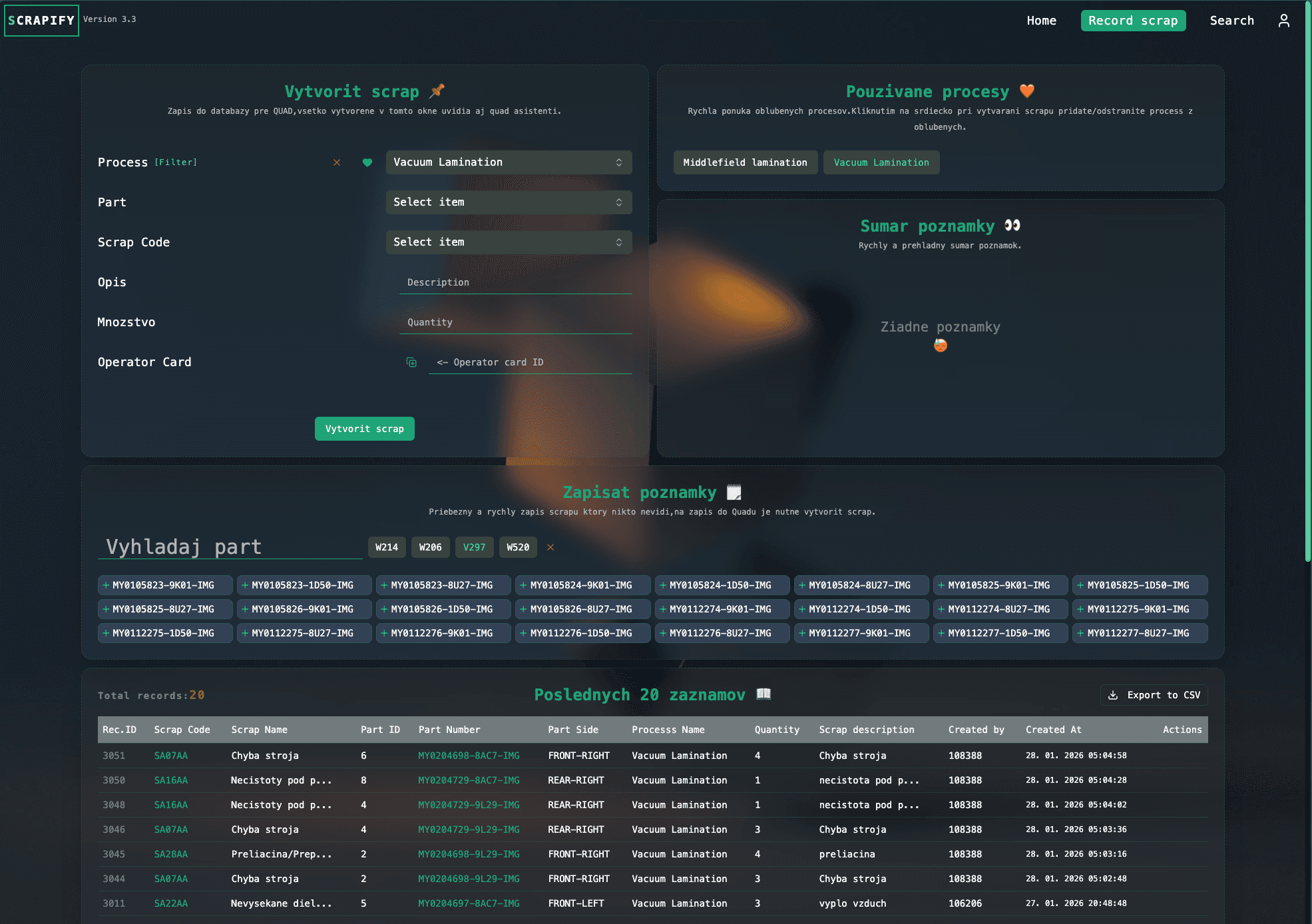1312x924 pixels.
Task: Toggle the V297 part filter tag
Action: (474, 547)
